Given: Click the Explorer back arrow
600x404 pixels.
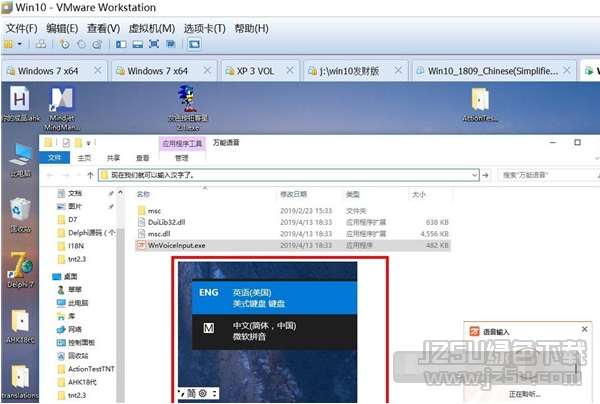Looking at the screenshot, I should [x=50, y=175].
